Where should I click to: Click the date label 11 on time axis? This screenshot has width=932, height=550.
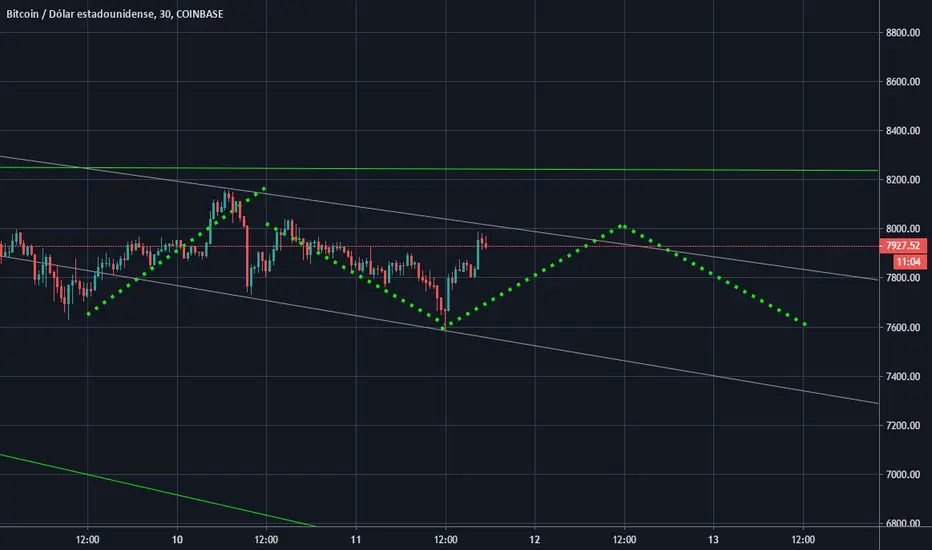(x=355, y=539)
